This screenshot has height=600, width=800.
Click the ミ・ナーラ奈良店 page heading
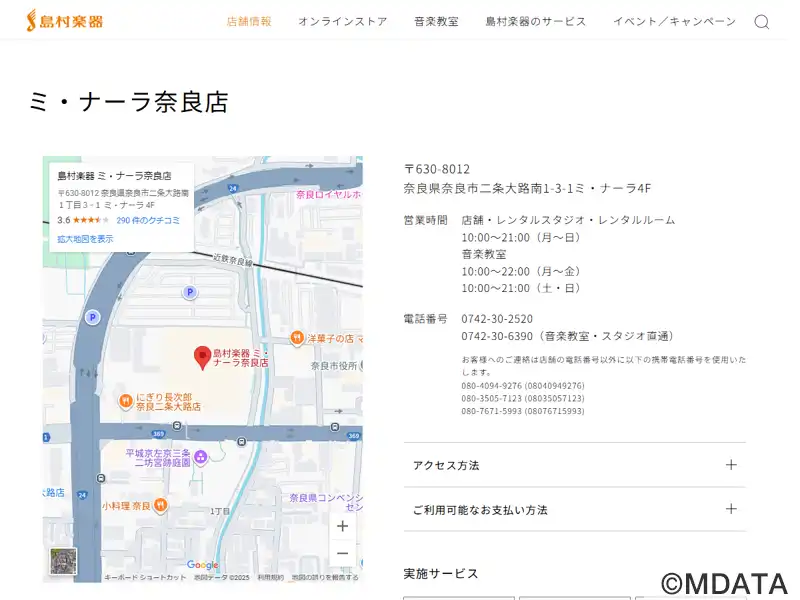(x=129, y=102)
